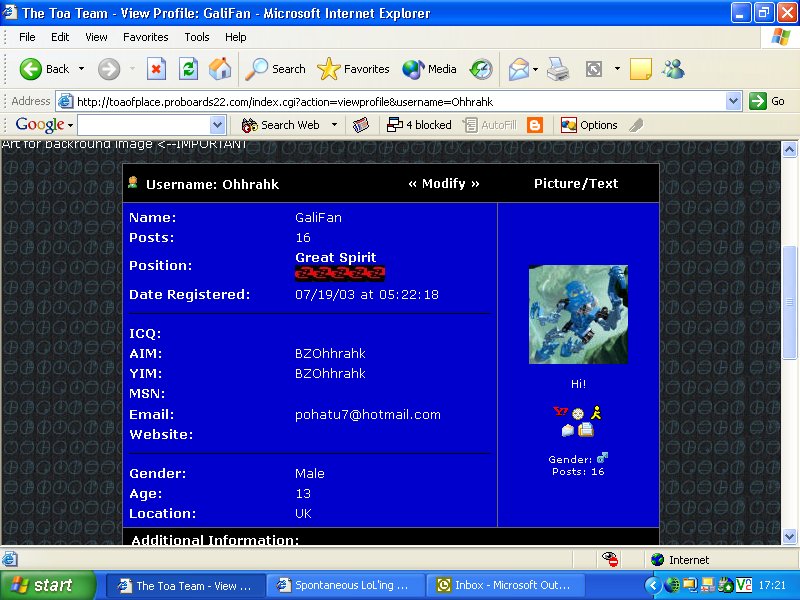Click the VNC tray icon
The width and height of the screenshot is (800, 600).
[743, 585]
